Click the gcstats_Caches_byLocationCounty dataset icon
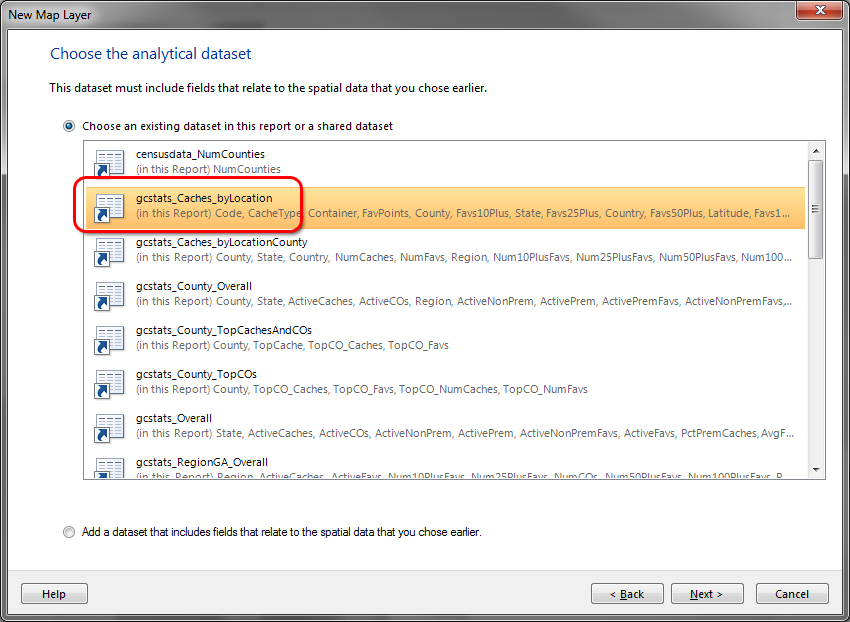 (109, 250)
